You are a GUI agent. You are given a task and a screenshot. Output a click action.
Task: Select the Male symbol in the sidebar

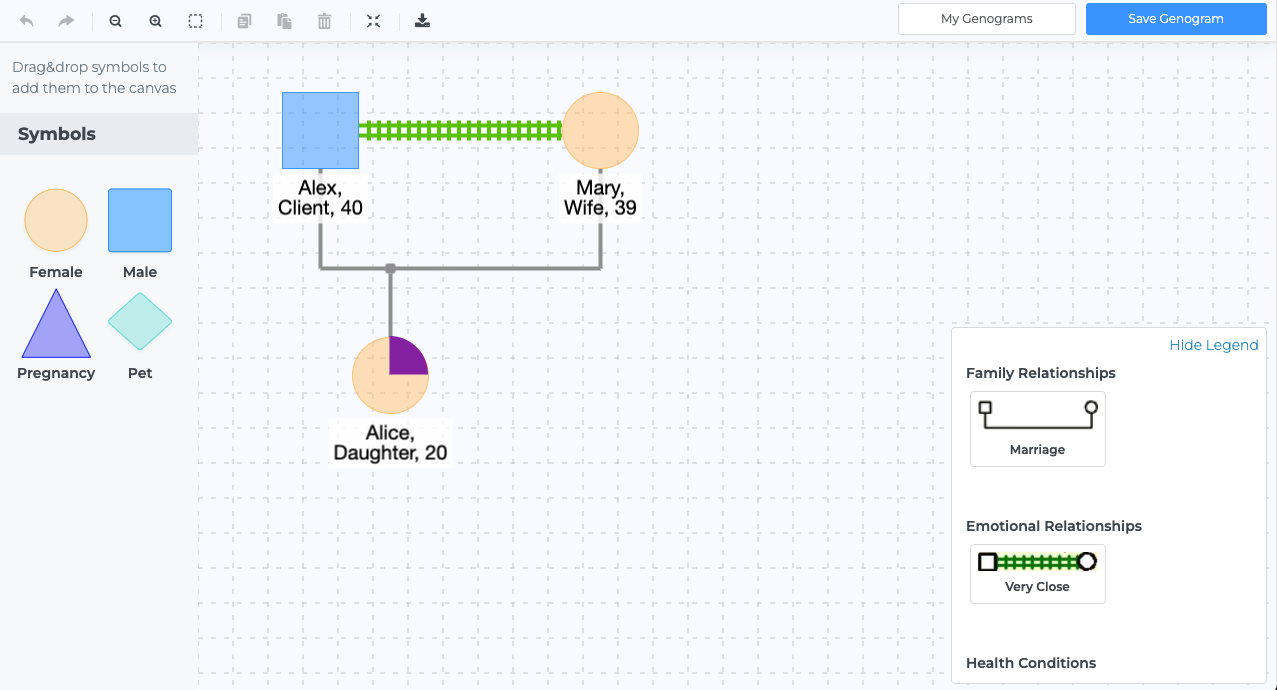click(x=139, y=219)
